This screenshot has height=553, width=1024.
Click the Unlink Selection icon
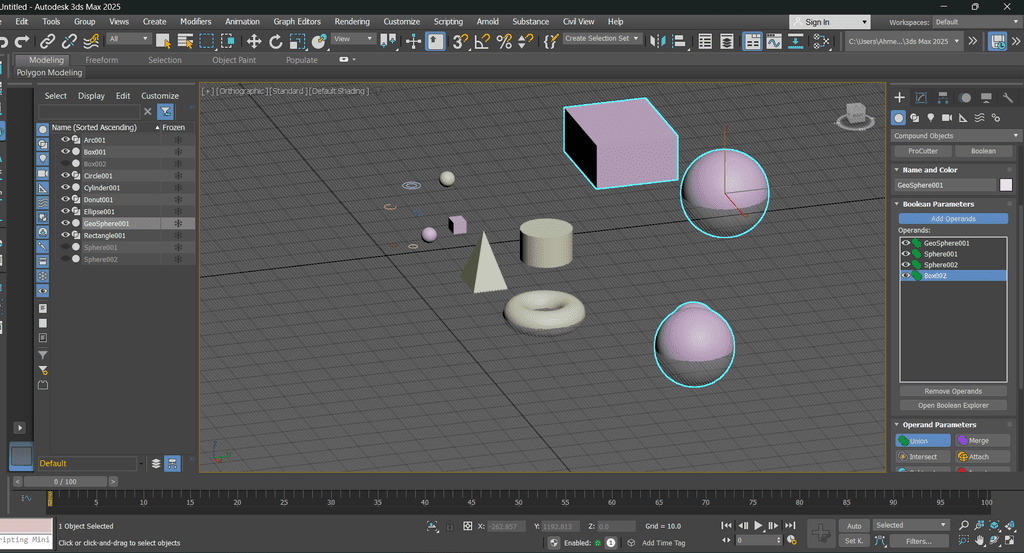tap(69, 42)
